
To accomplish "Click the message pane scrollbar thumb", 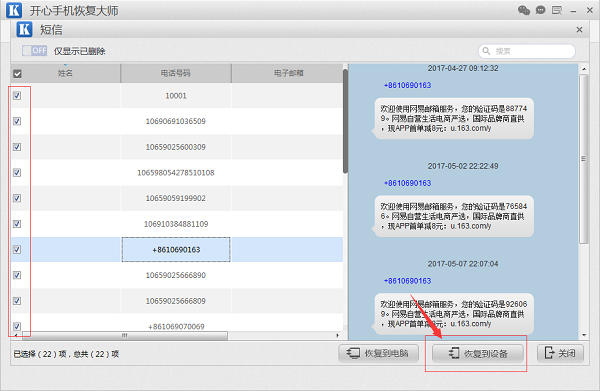I will coord(584,159).
